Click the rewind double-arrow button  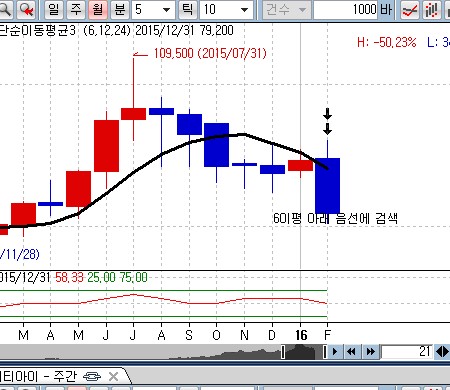pos(351,351)
